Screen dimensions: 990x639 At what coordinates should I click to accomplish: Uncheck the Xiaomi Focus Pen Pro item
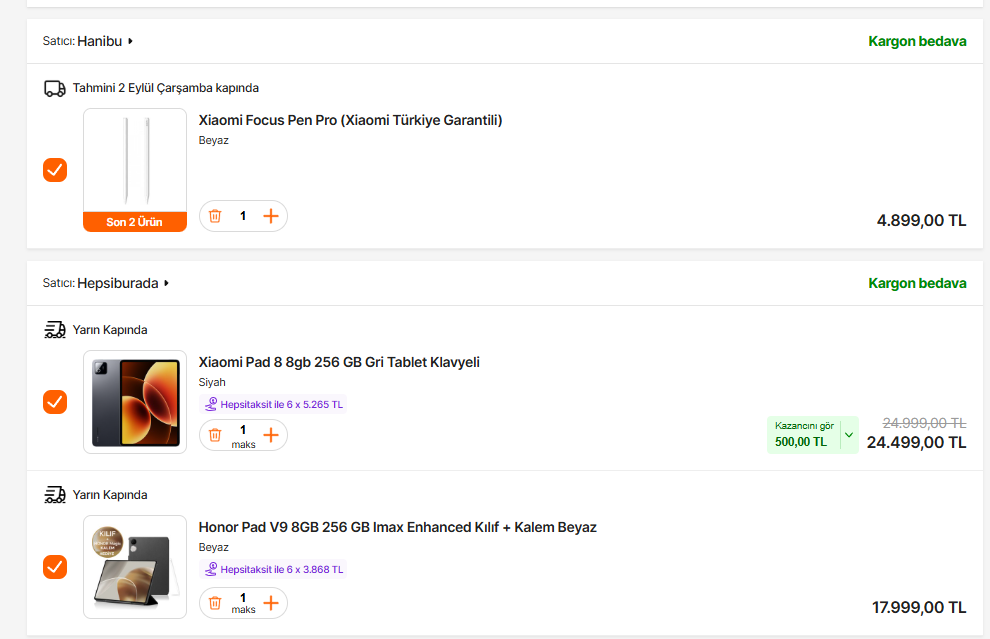click(55, 170)
